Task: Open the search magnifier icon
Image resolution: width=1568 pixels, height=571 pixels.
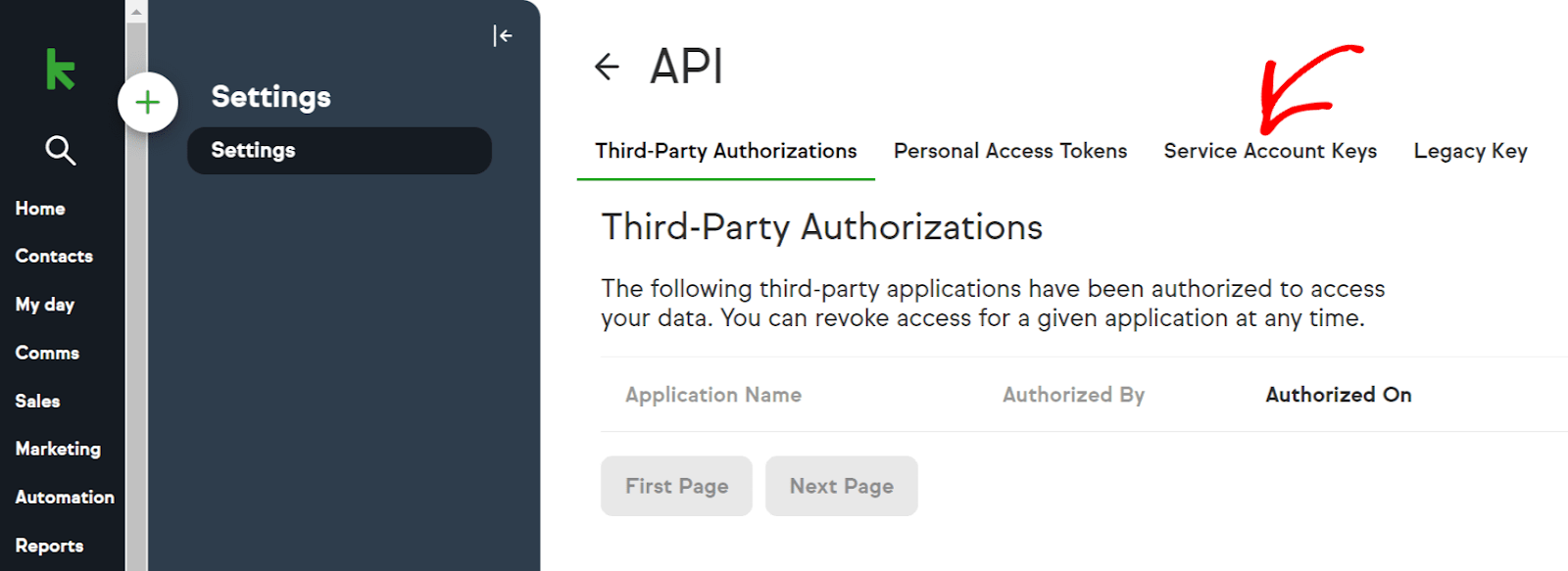Action: 61,150
